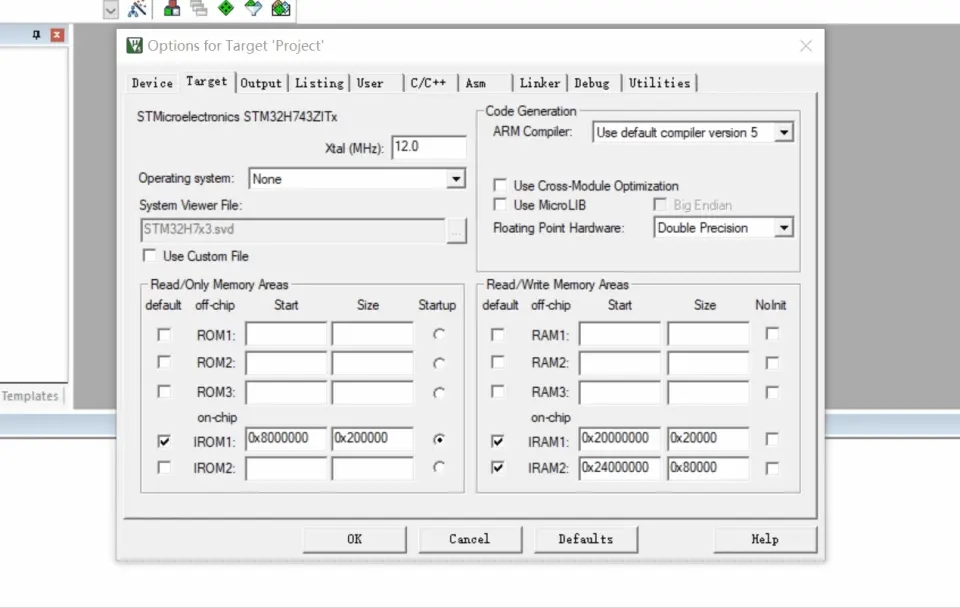Check the IROM2 default checkbox
Viewport: 960px width, 608px height.
[163, 467]
